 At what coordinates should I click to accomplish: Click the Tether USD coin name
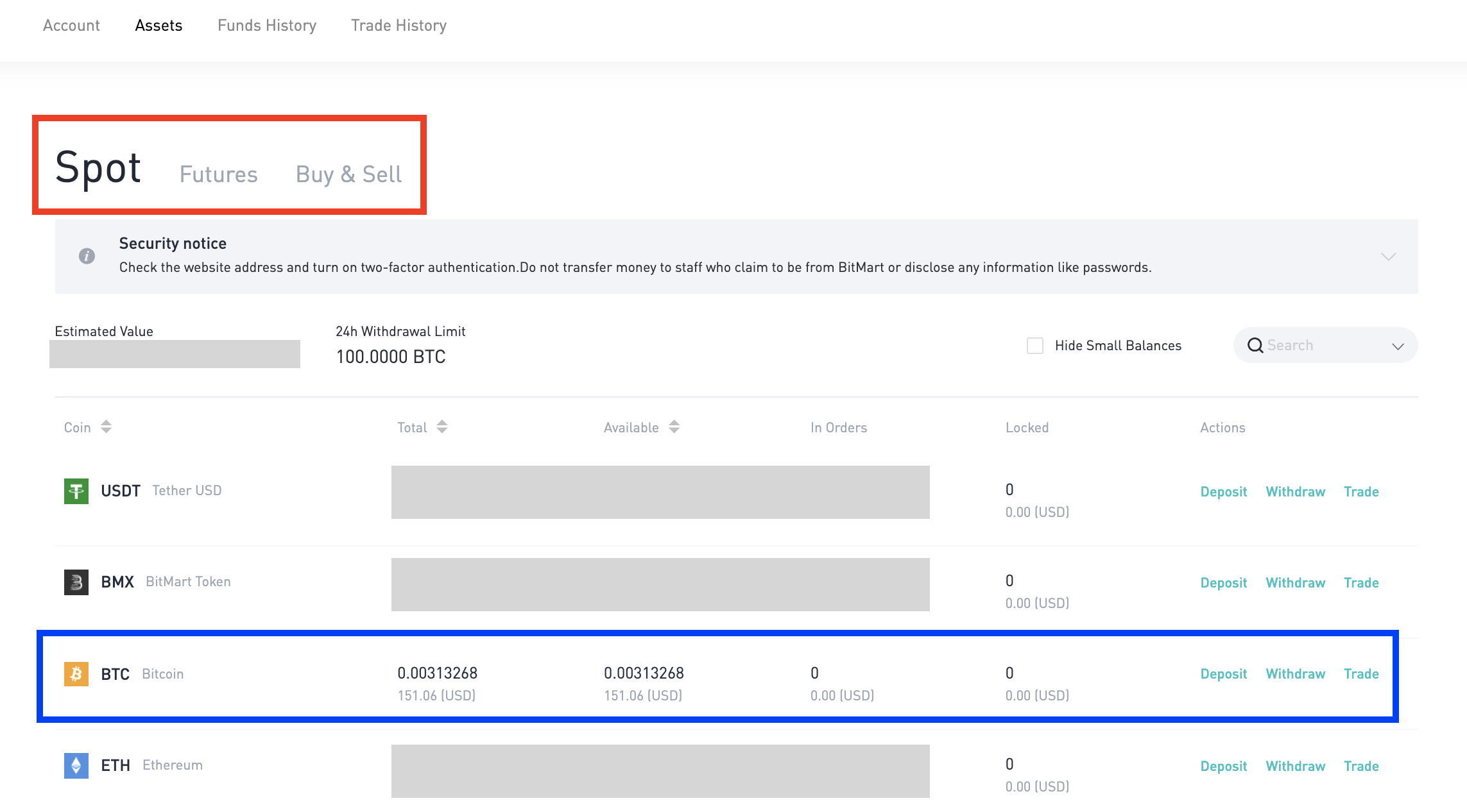point(187,491)
